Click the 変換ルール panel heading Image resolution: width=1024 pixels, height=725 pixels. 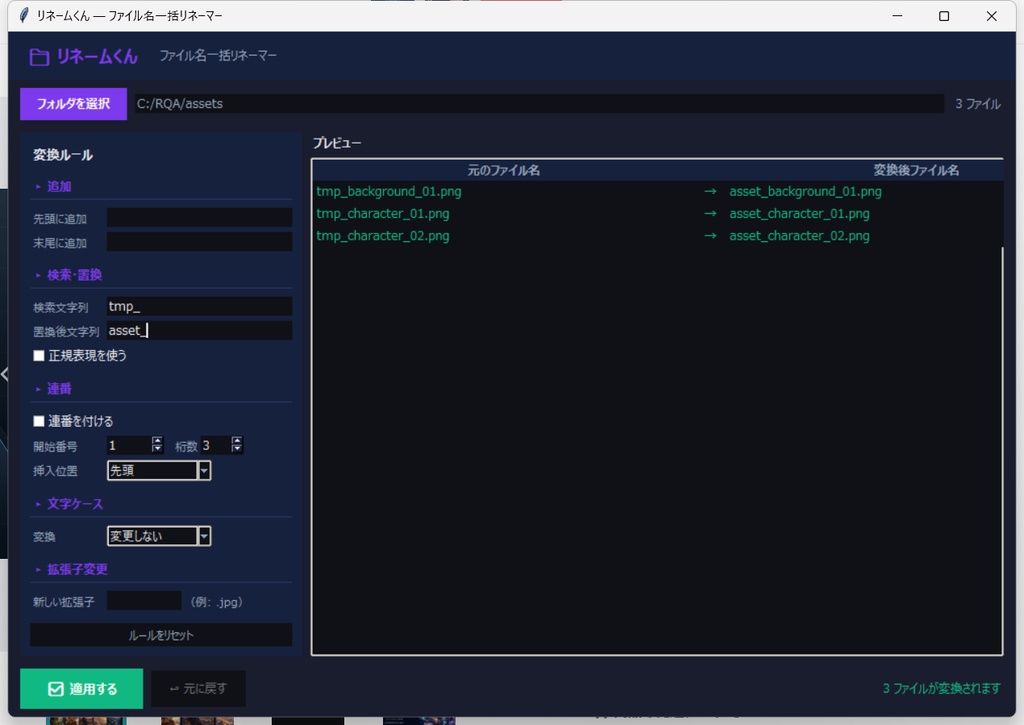[x=63, y=155]
